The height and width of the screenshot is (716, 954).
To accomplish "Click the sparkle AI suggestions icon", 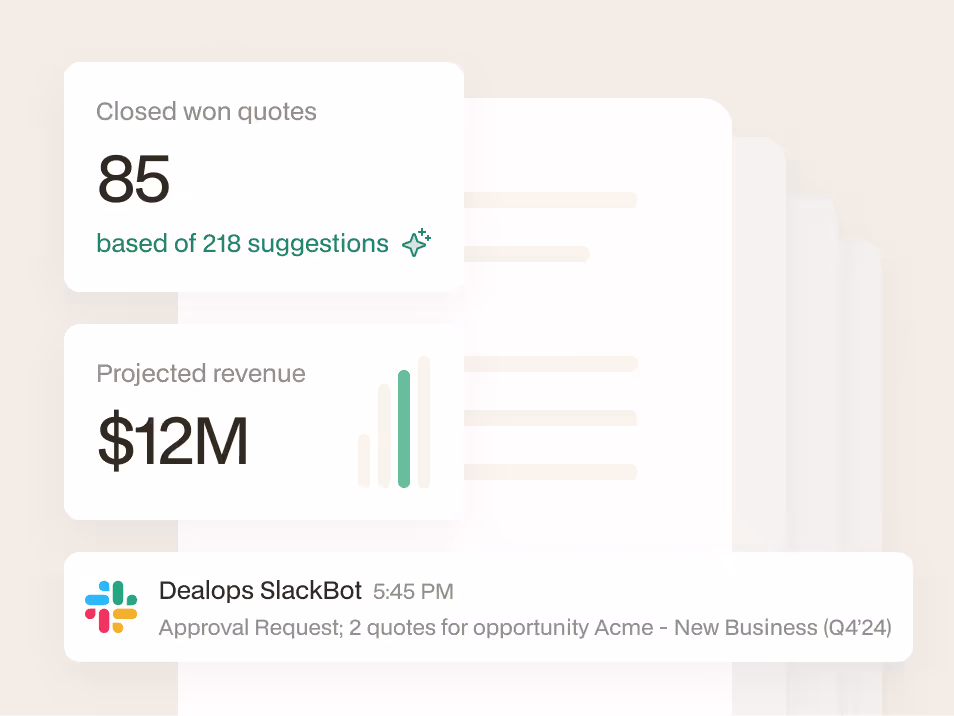I will point(416,243).
